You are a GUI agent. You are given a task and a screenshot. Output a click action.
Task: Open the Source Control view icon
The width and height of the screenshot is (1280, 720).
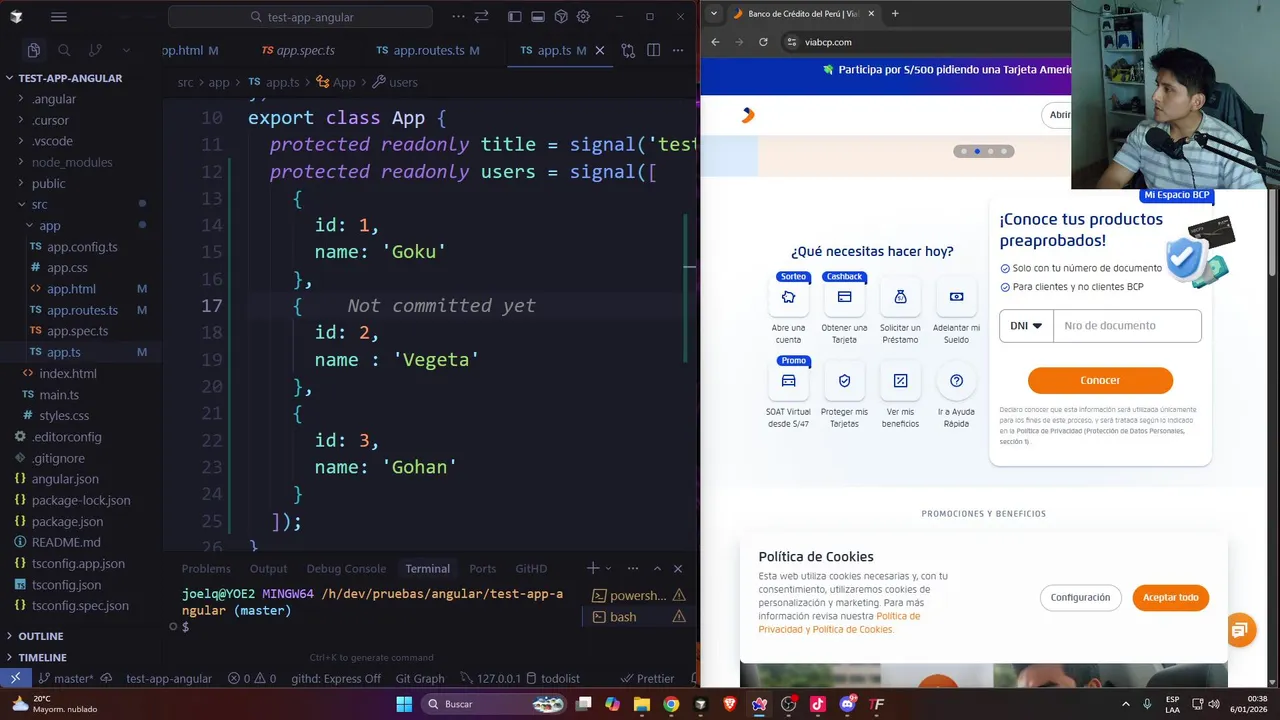coord(95,50)
